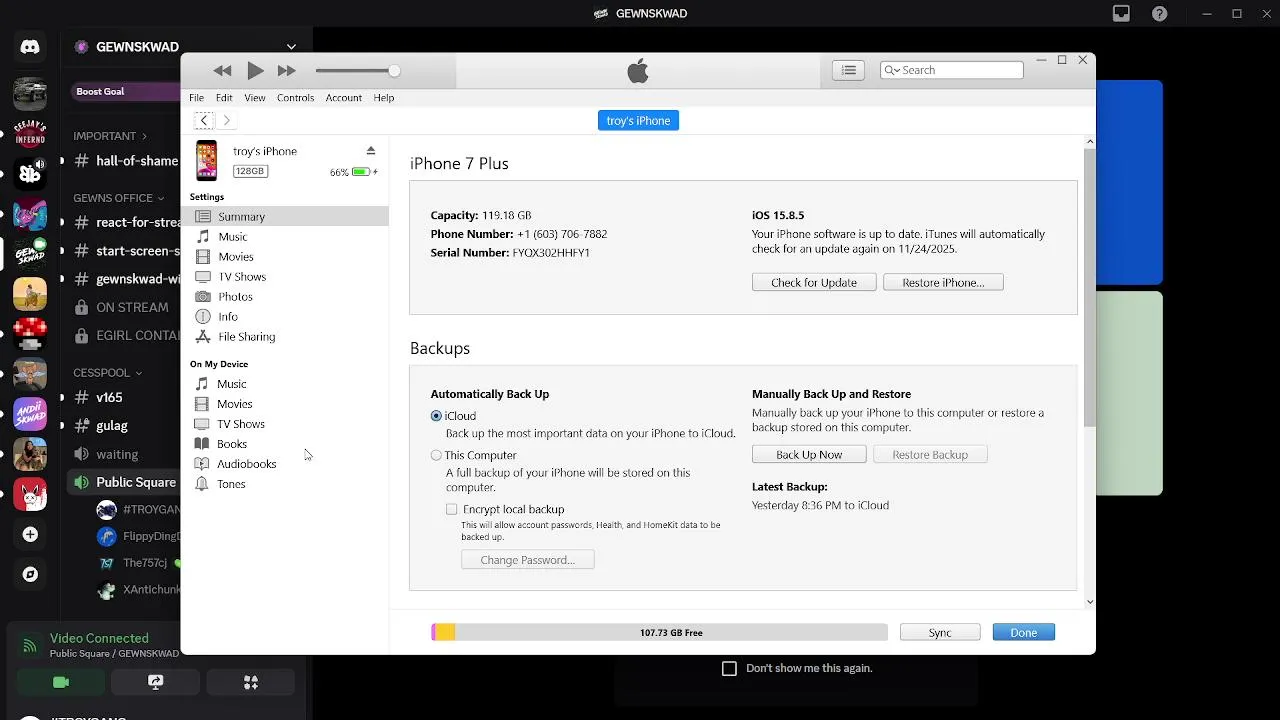Open Tones under On My Device
This screenshot has width=1280, height=720.
[231, 484]
